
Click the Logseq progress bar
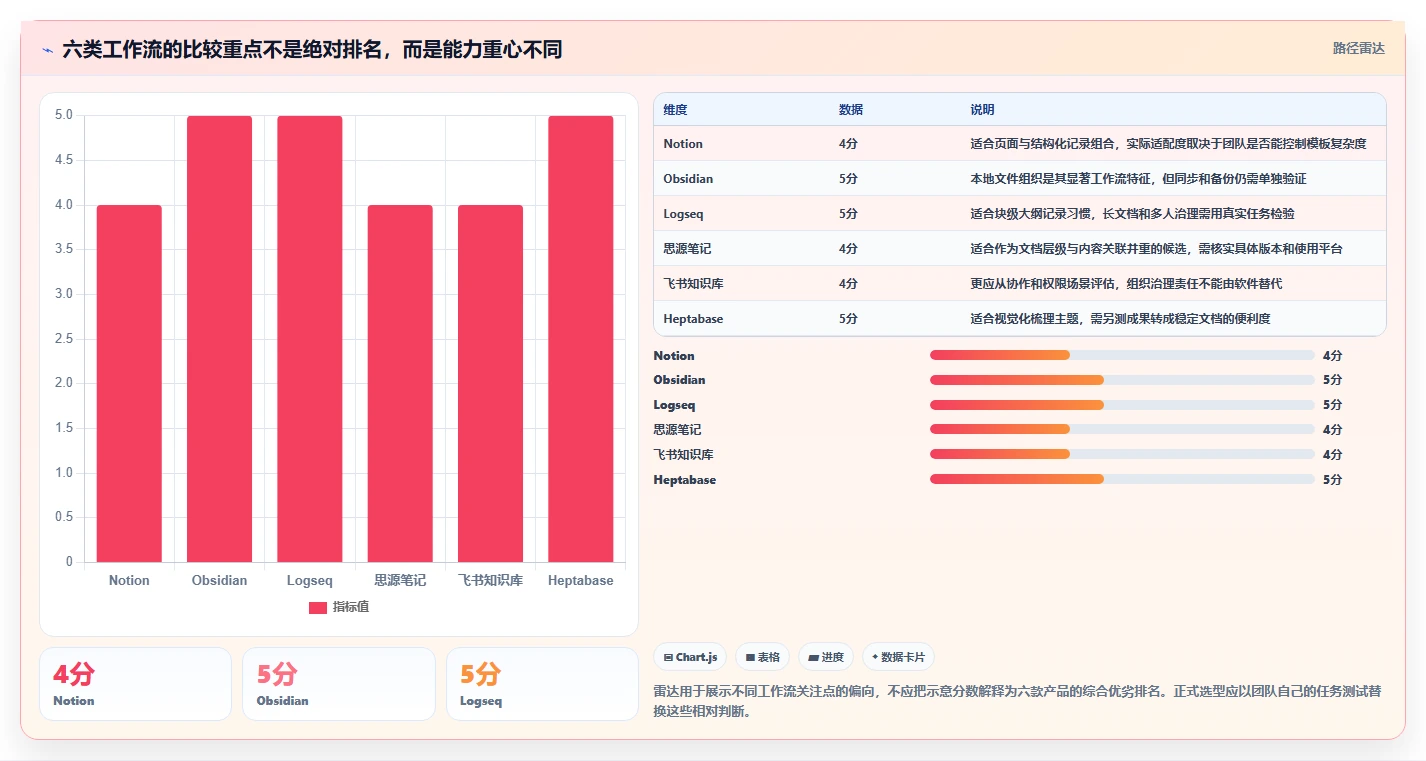tap(1122, 405)
